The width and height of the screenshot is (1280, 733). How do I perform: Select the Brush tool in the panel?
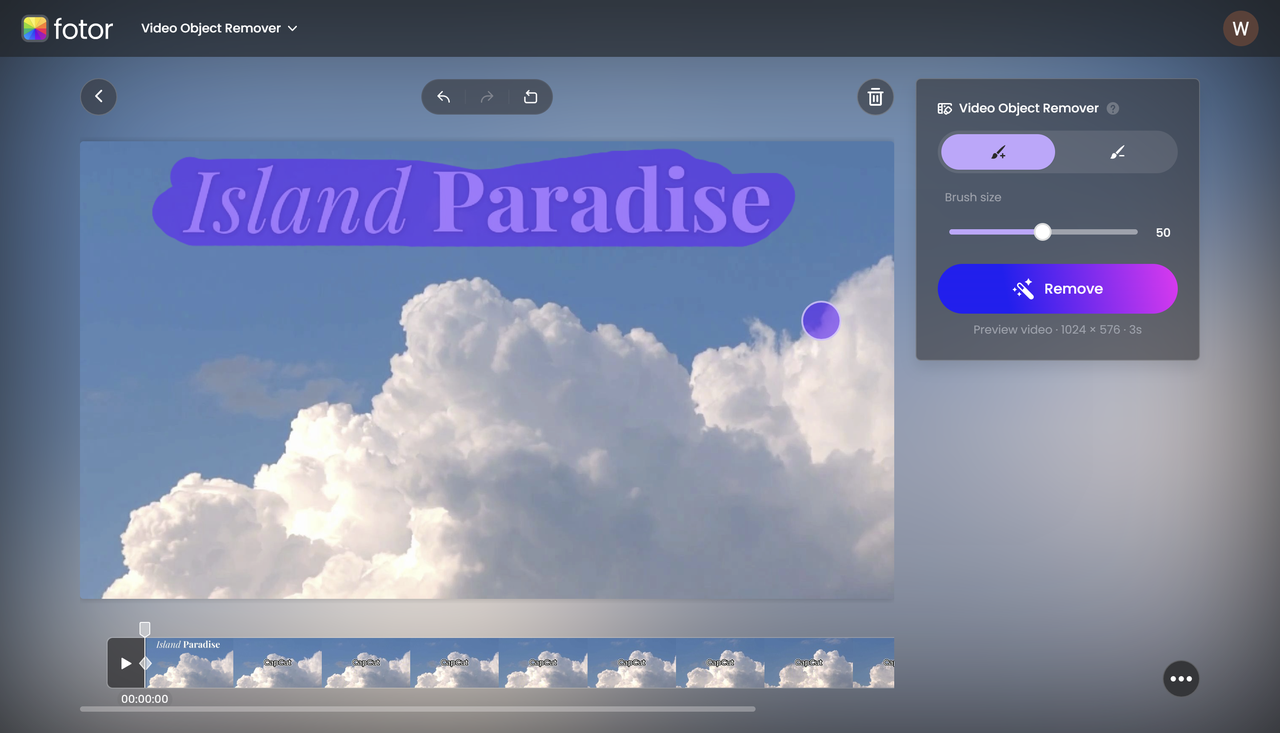pyautogui.click(x=997, y=151)
